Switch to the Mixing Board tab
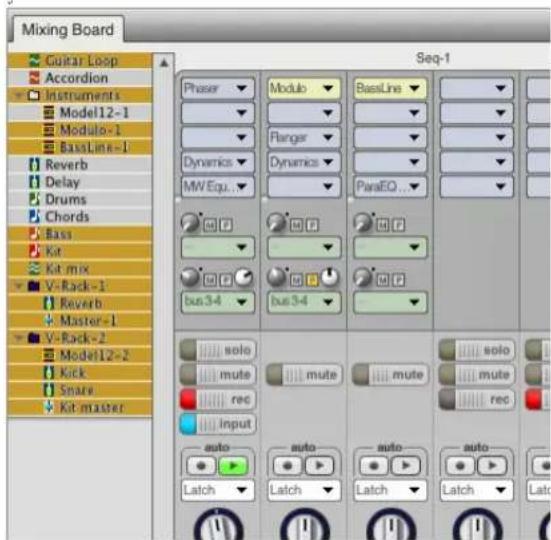The image size is (551, 540). click(x=68, y=30)
